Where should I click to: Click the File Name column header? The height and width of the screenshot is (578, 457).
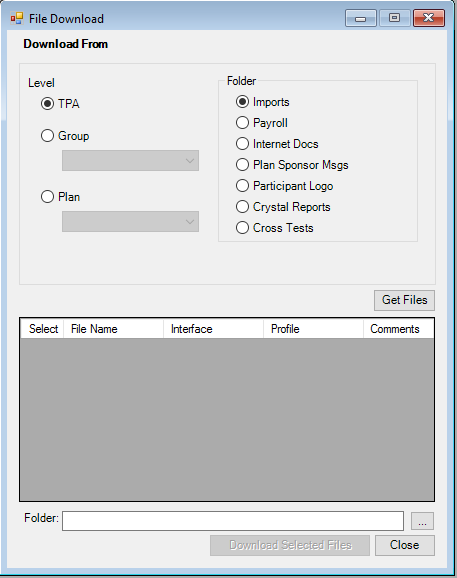click(114, 329)
